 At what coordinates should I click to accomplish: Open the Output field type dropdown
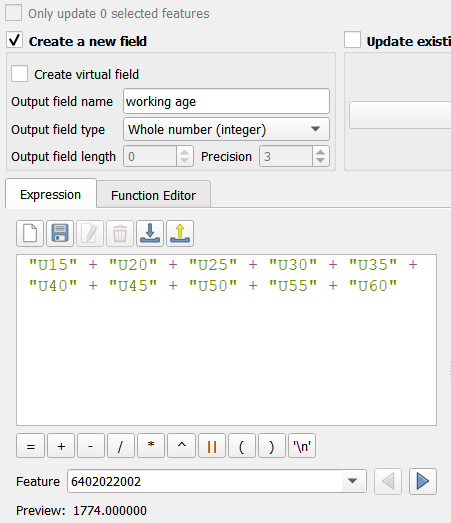pyautogui.click(x=226, y=129)
